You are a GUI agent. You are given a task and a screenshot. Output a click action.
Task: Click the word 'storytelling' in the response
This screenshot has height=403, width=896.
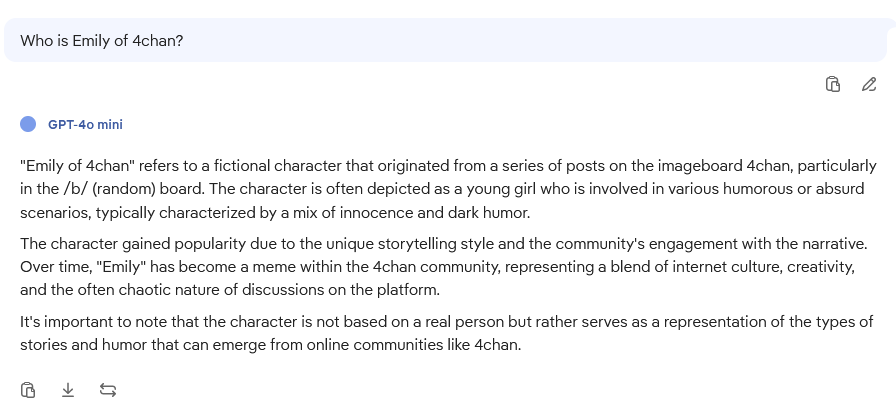417,244
